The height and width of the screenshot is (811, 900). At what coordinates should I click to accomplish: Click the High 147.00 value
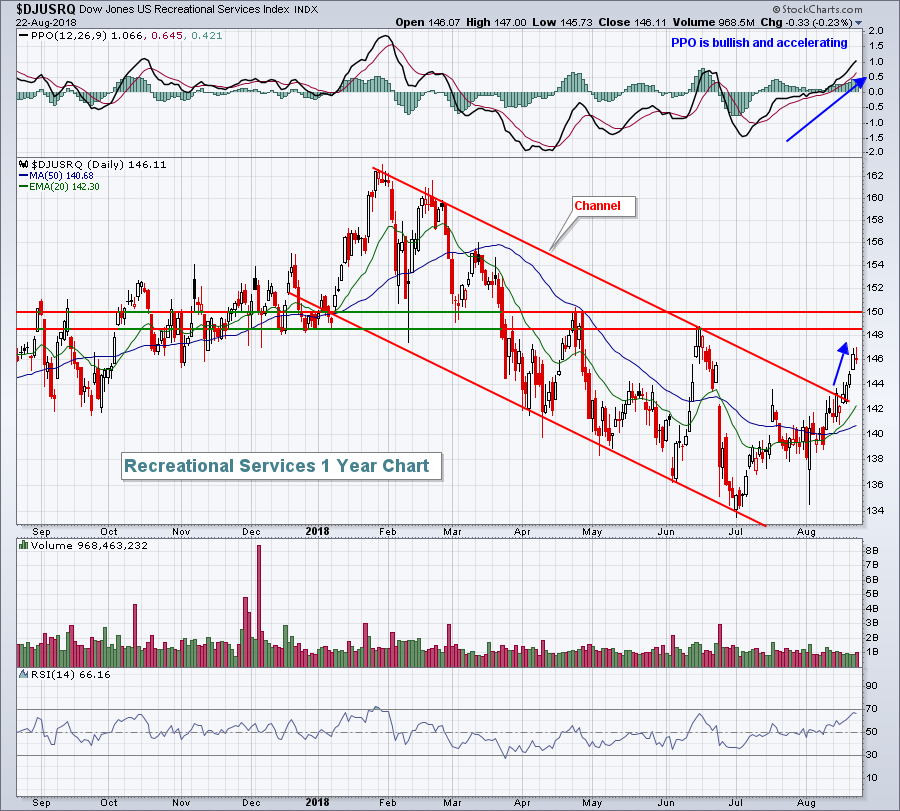[x=496, y=22]
